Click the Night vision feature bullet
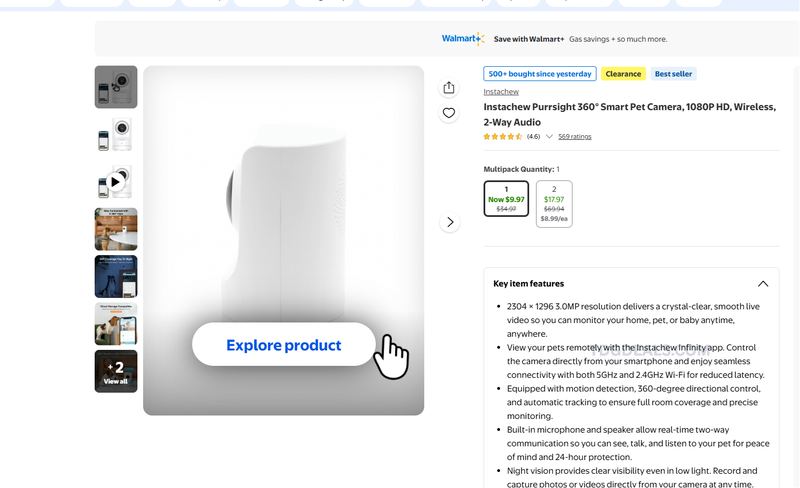 coord(632,477)
